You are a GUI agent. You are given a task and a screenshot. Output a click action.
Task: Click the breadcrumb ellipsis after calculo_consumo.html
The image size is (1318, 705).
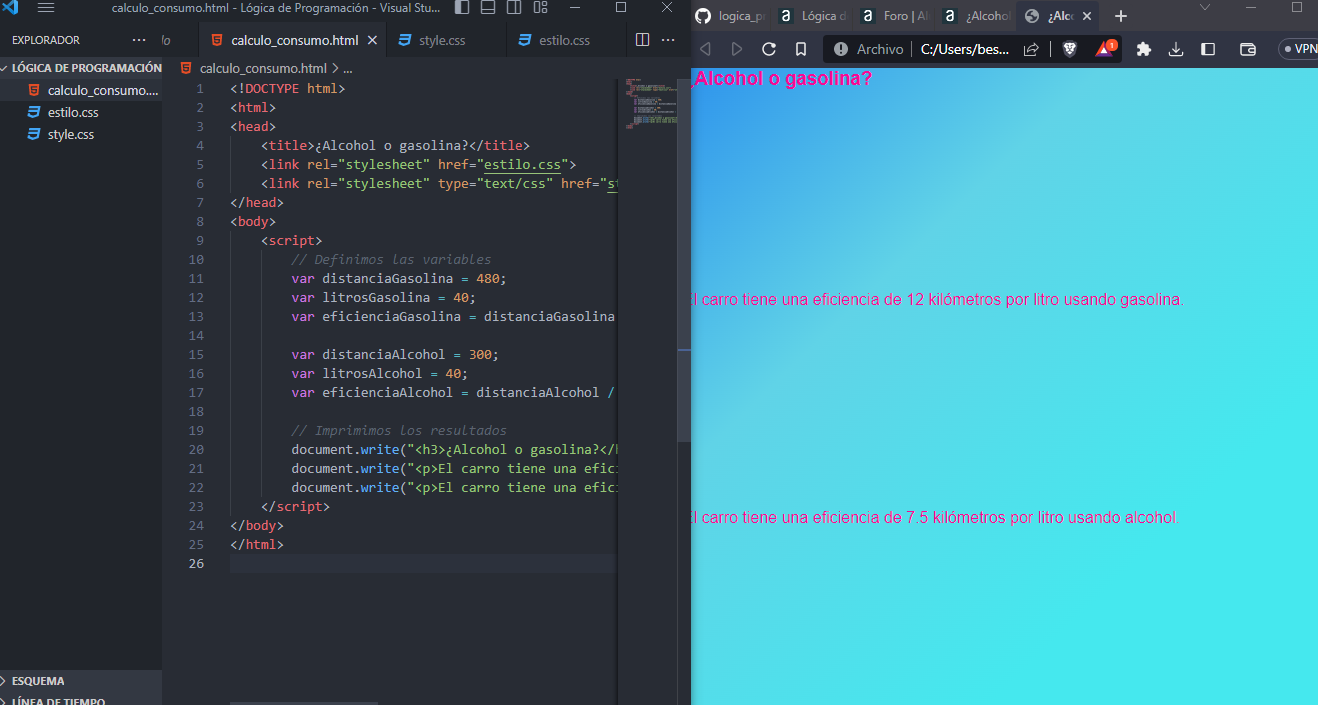tap(348, 69)
